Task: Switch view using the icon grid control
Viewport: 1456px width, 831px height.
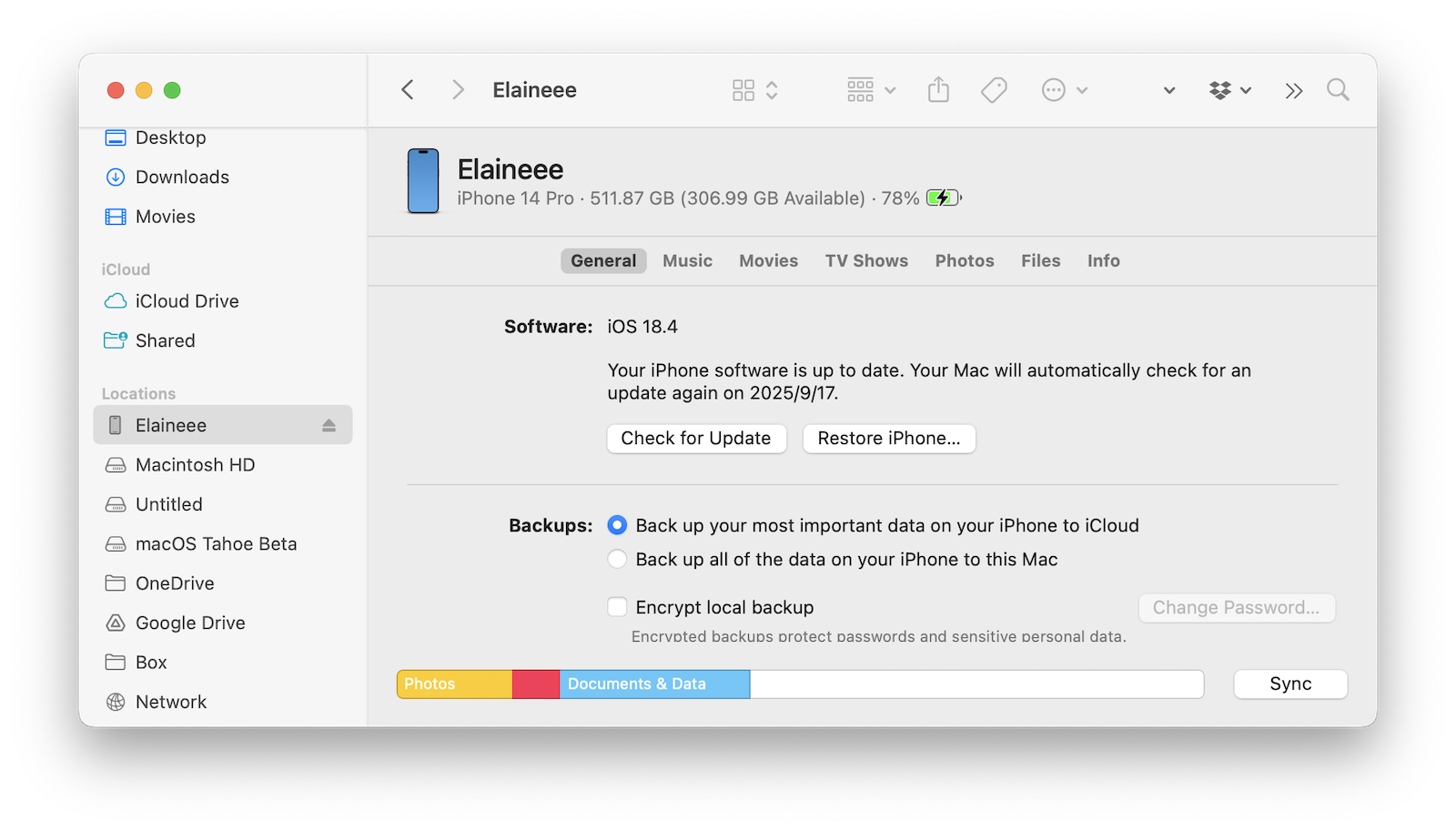Action: tap(755, 90)
